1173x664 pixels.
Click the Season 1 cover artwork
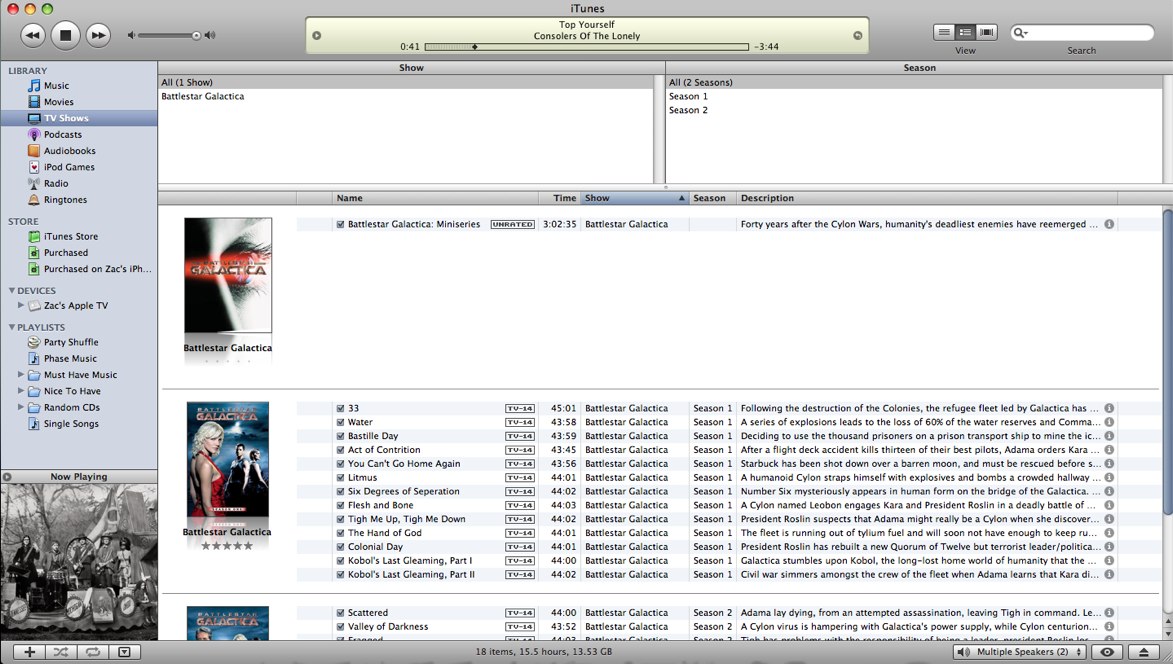227,459
